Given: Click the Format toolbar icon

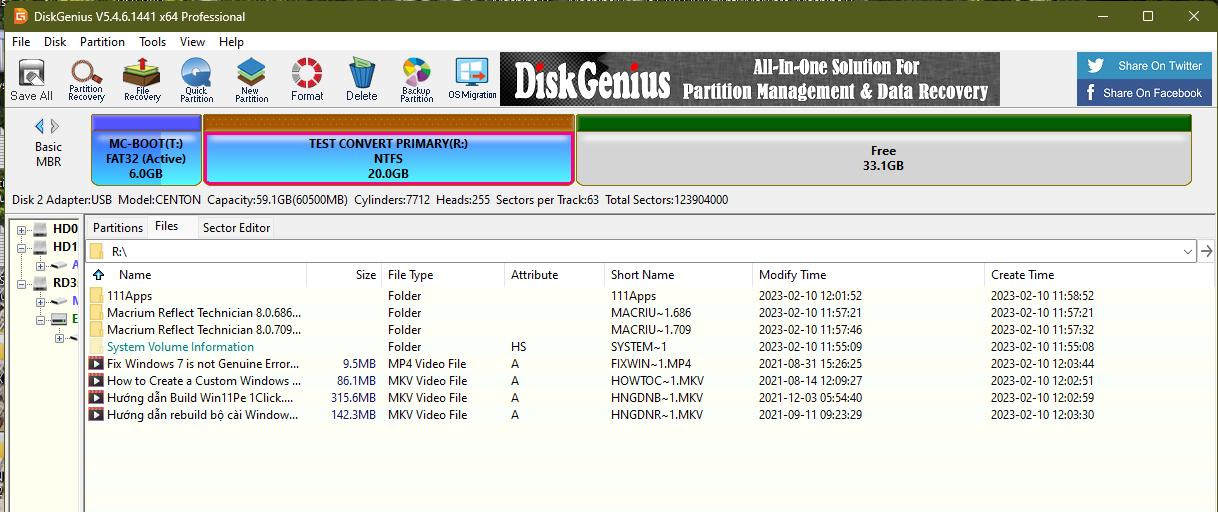Looking at the screenshot, I should tap(307, 80).
